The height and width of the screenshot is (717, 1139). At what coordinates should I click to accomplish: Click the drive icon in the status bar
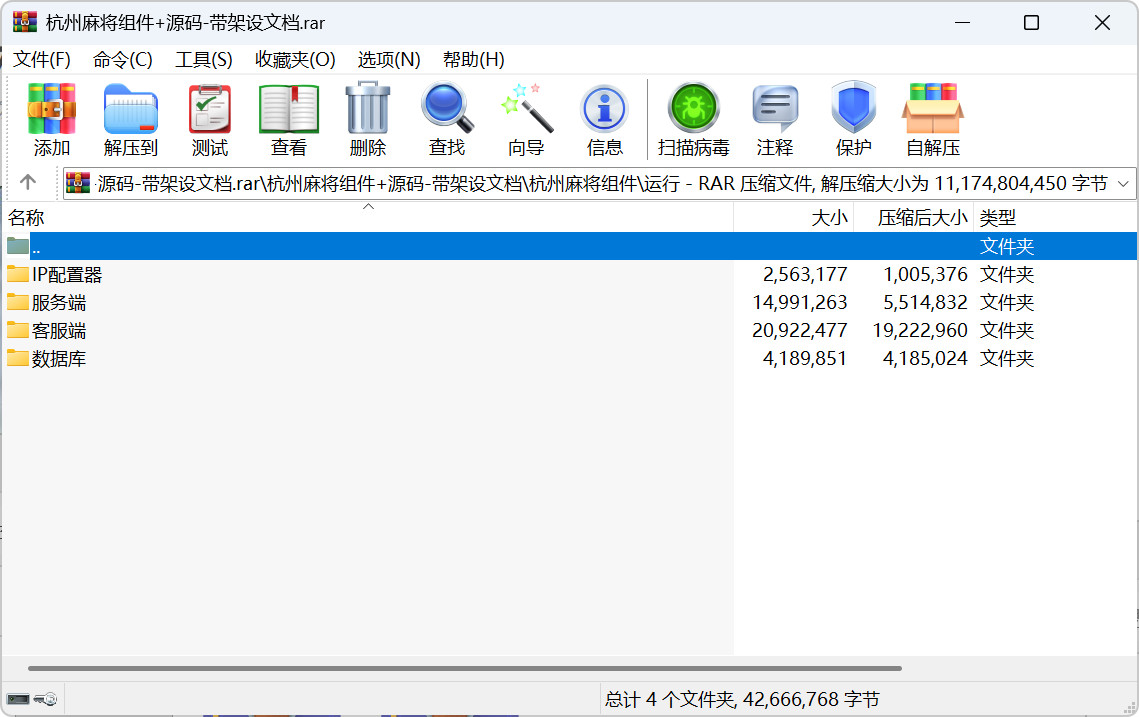18,700
